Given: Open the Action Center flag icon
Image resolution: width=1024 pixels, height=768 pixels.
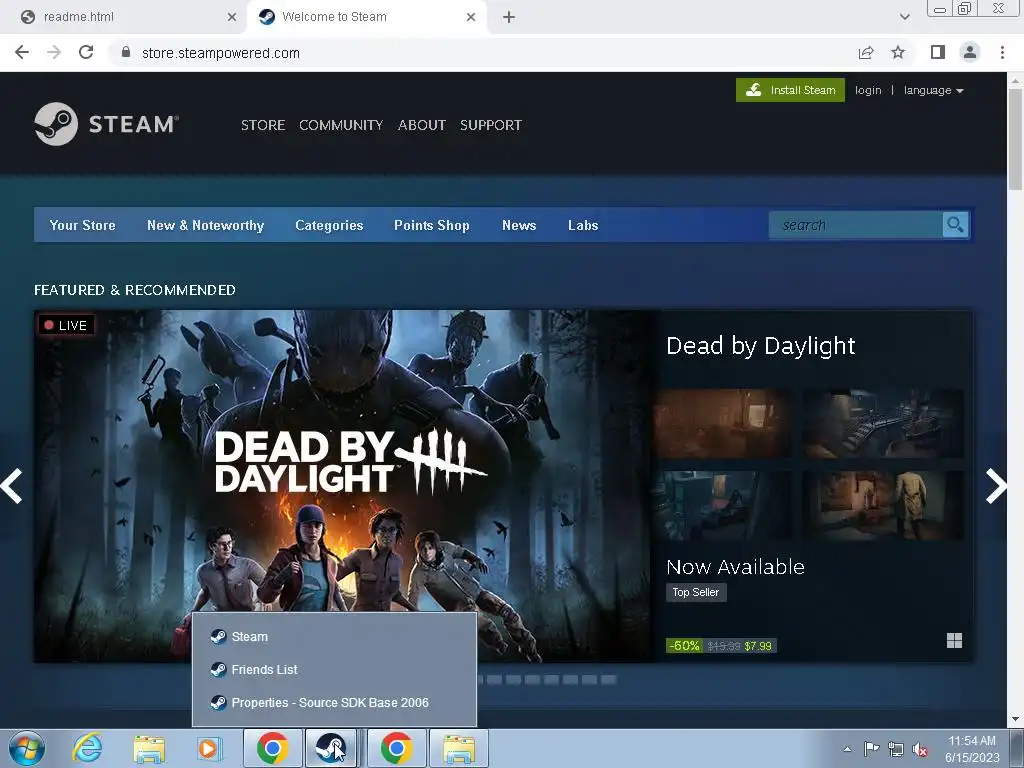Looking at the screenshot, I should tap(871, 749).
